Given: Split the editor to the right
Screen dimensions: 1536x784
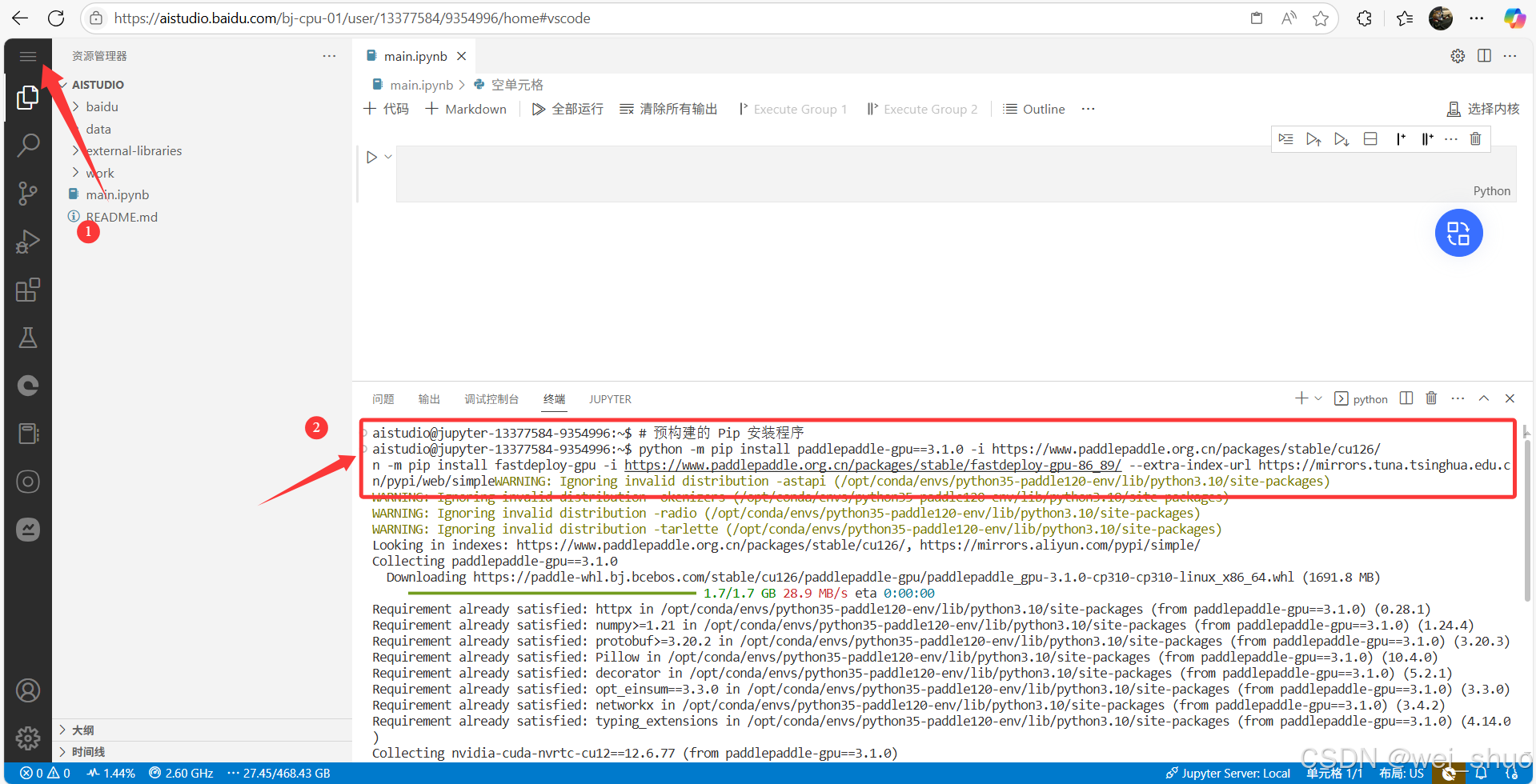Looking at the screenshot, I should click(1484, 56).
